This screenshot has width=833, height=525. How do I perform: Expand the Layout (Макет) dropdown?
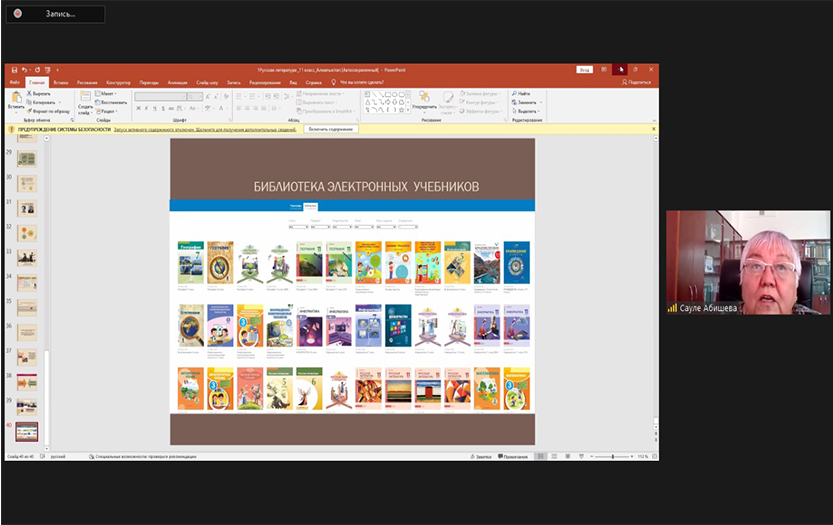coord(108,93)
